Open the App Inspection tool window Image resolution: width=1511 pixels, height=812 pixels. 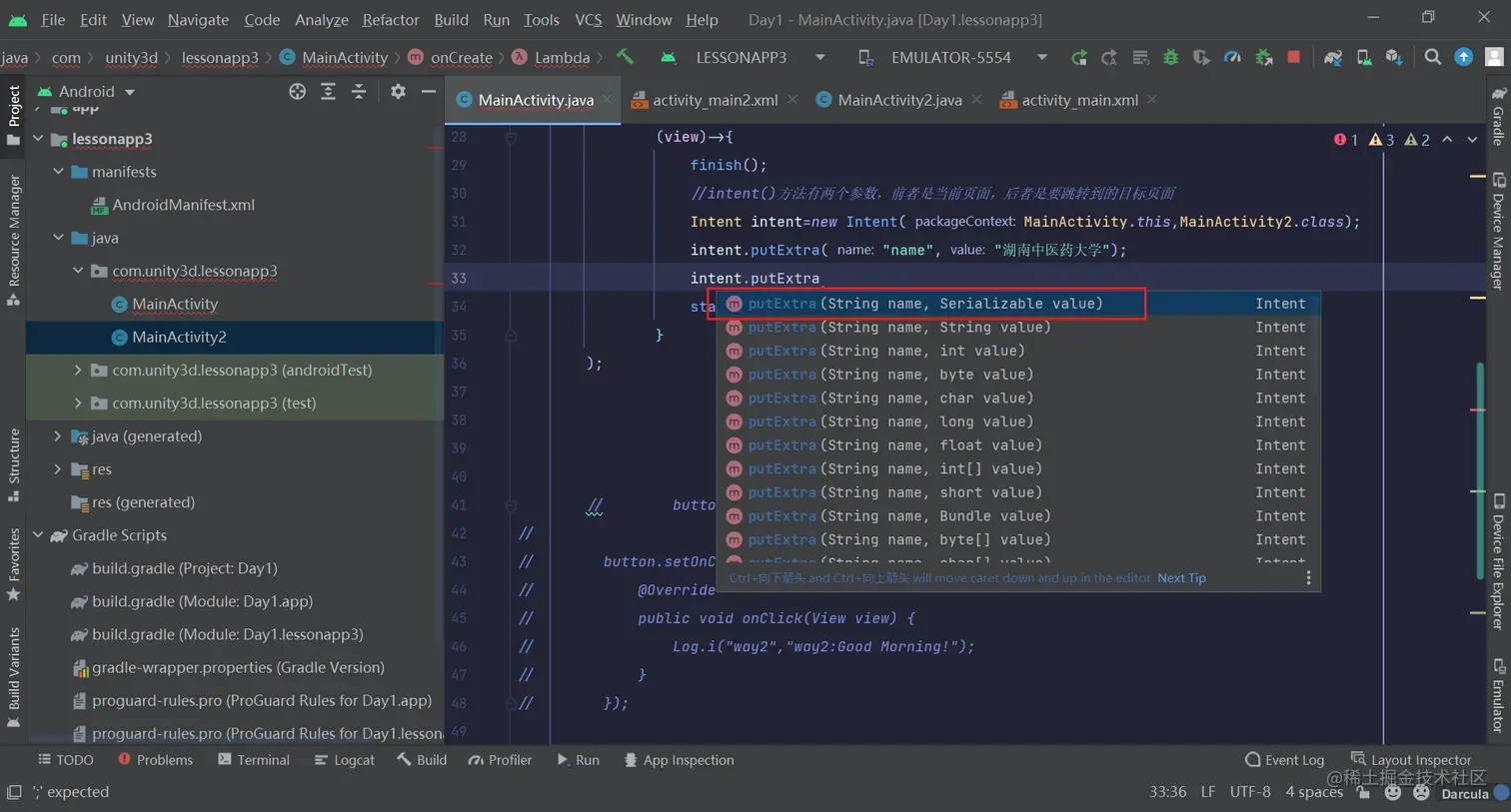679,760
